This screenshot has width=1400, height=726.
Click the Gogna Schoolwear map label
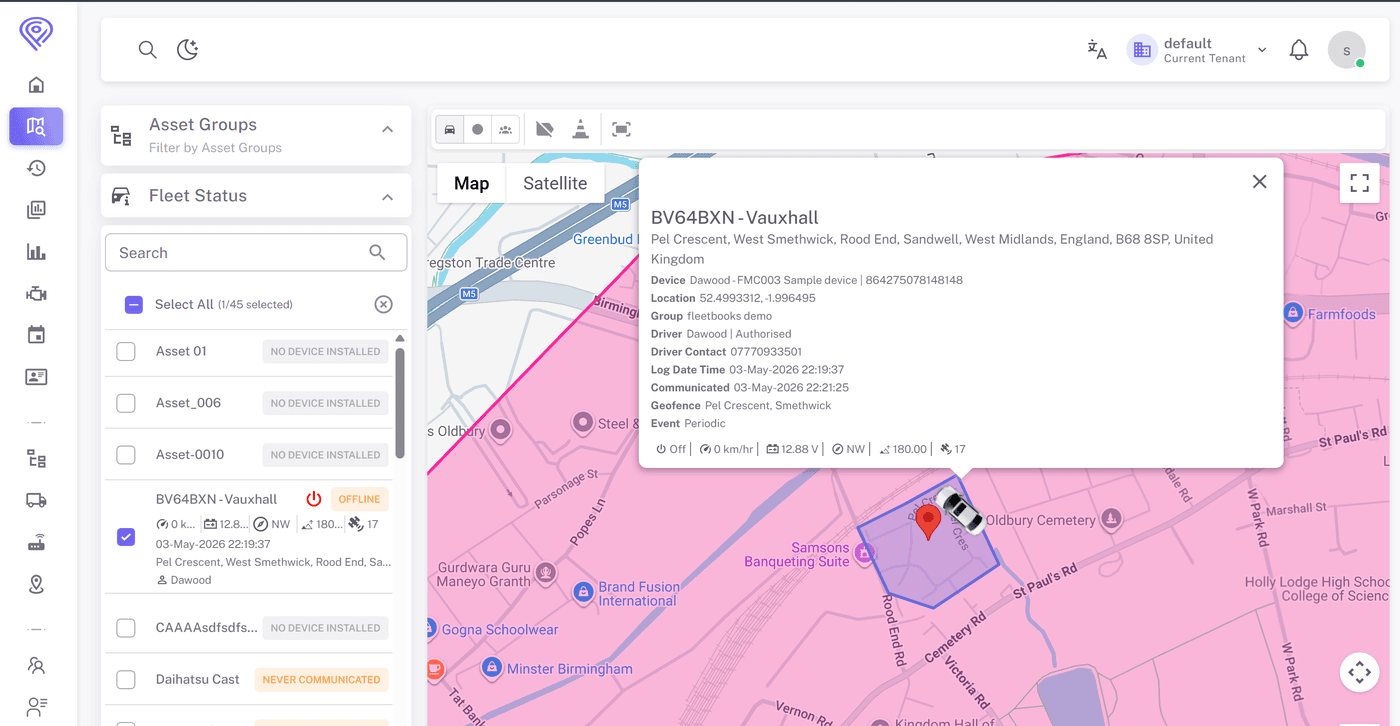(500, 630)
